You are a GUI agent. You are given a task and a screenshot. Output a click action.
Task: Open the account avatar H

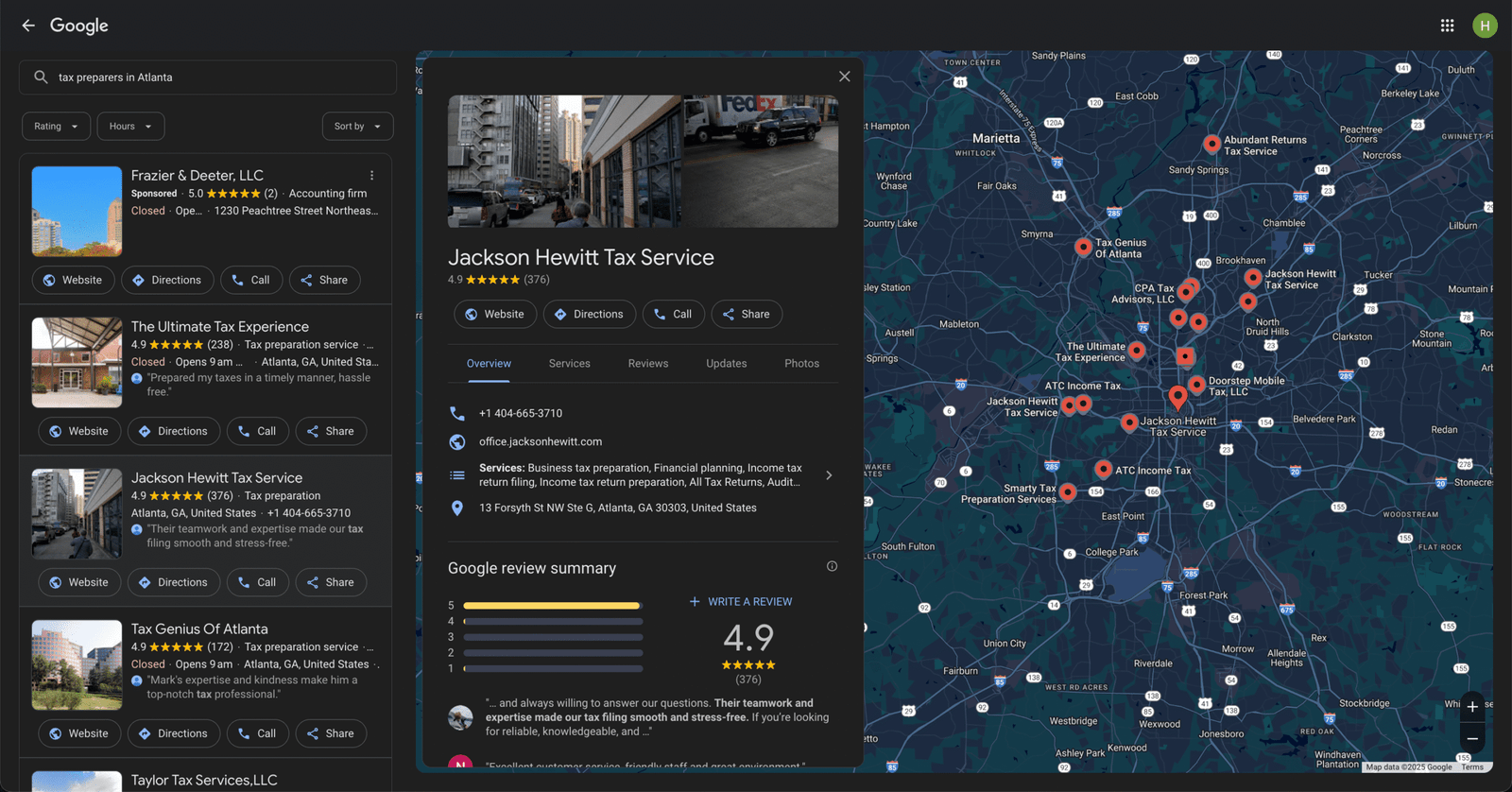coord(1485,26)
